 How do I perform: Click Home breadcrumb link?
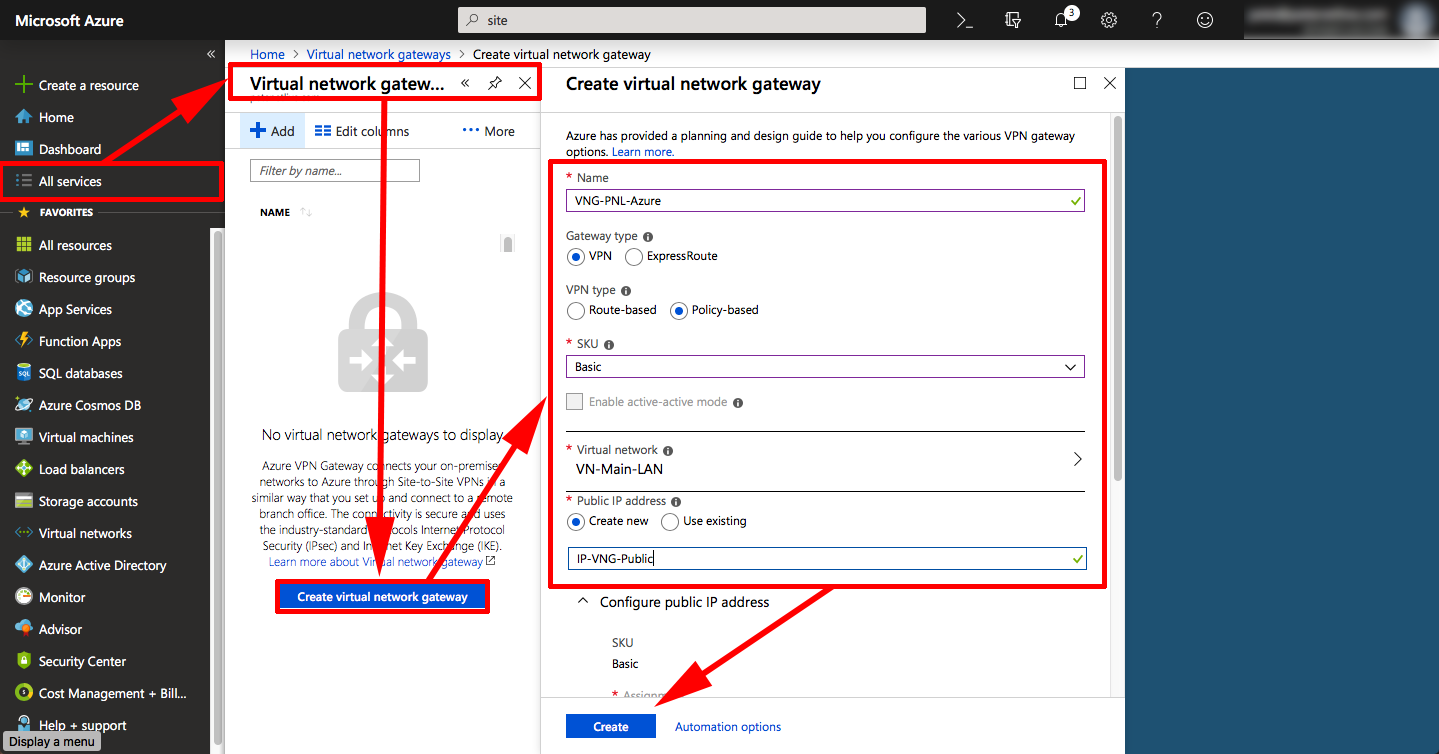coord(267,54)
